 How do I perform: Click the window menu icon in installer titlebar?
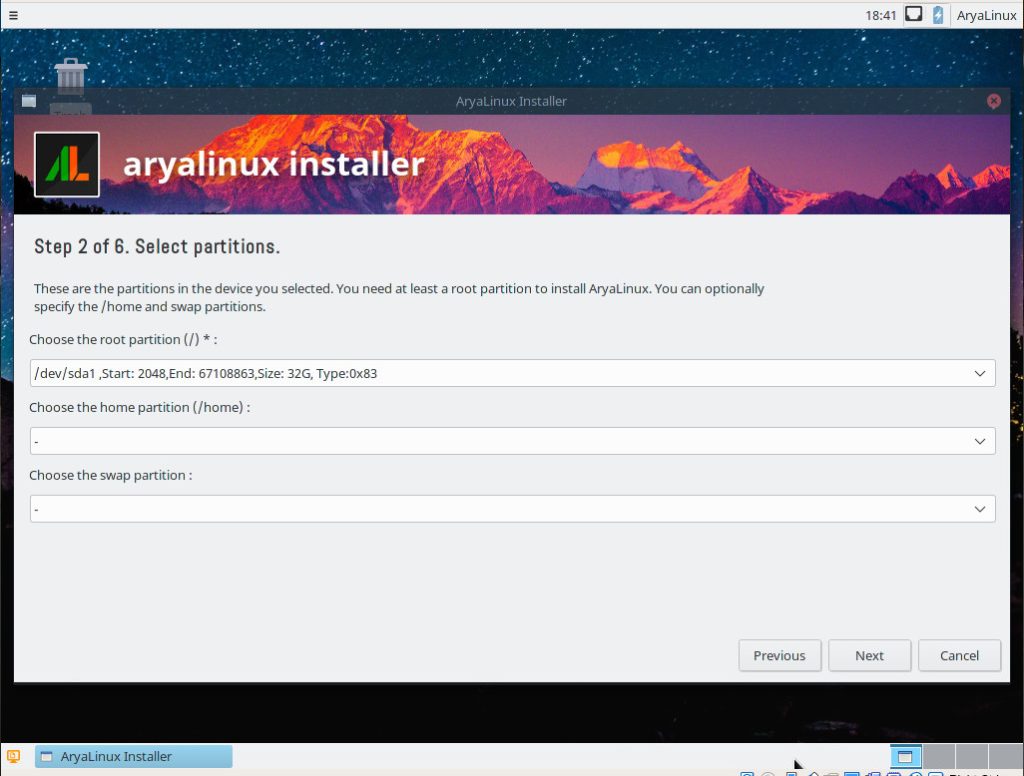(29, 101)
